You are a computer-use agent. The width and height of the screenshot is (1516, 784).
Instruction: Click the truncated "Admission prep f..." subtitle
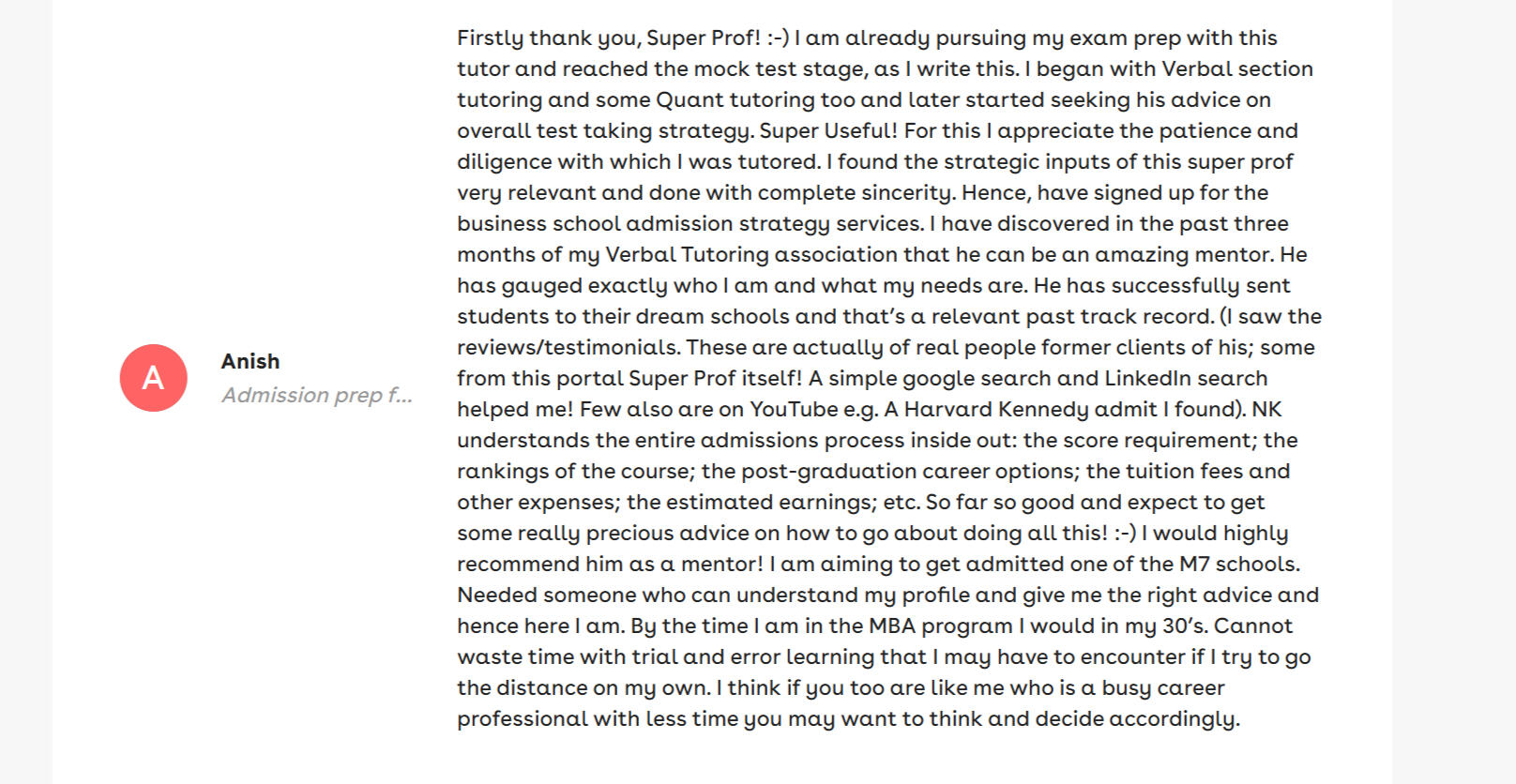click(316, 395)
